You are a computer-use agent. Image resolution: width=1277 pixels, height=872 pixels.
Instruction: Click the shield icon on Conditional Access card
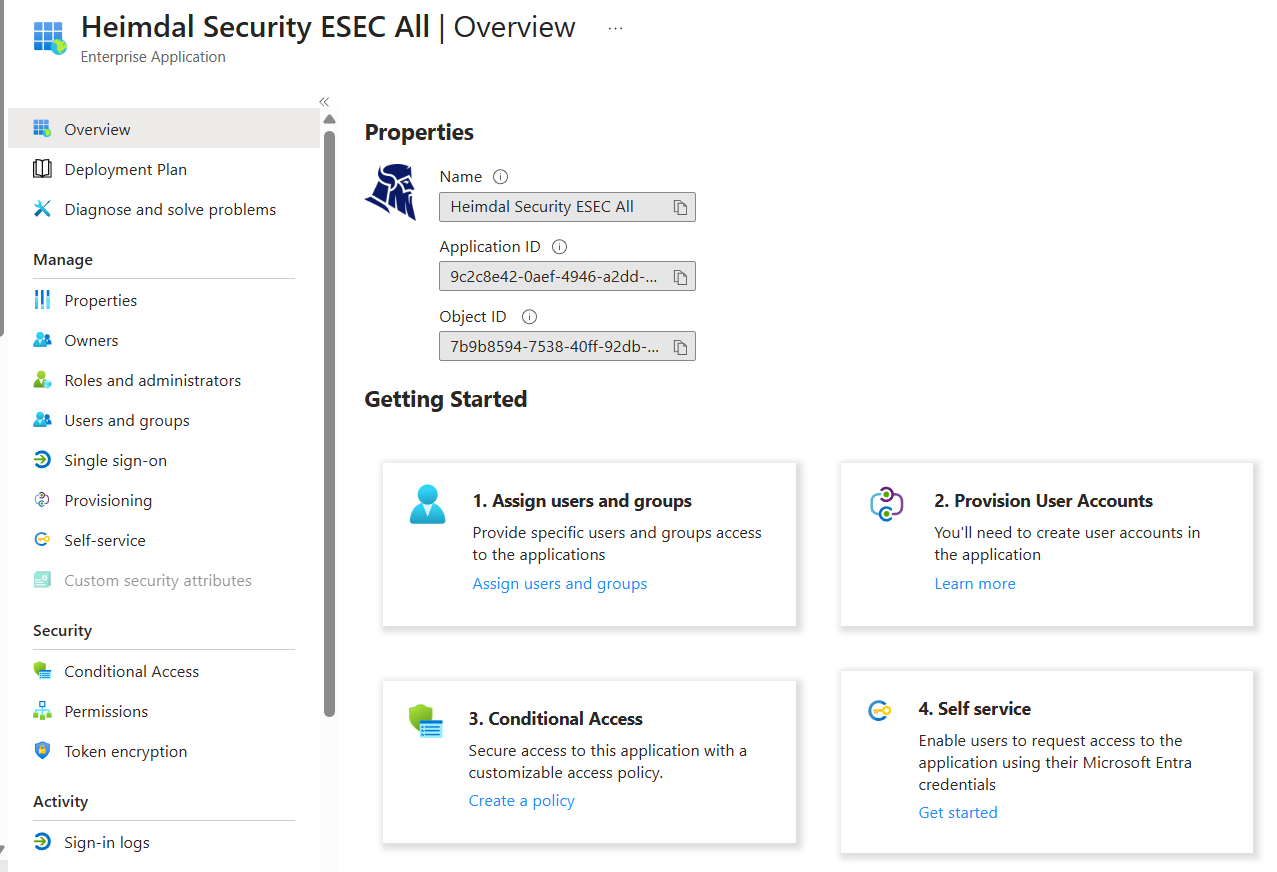tap(425, 721)
